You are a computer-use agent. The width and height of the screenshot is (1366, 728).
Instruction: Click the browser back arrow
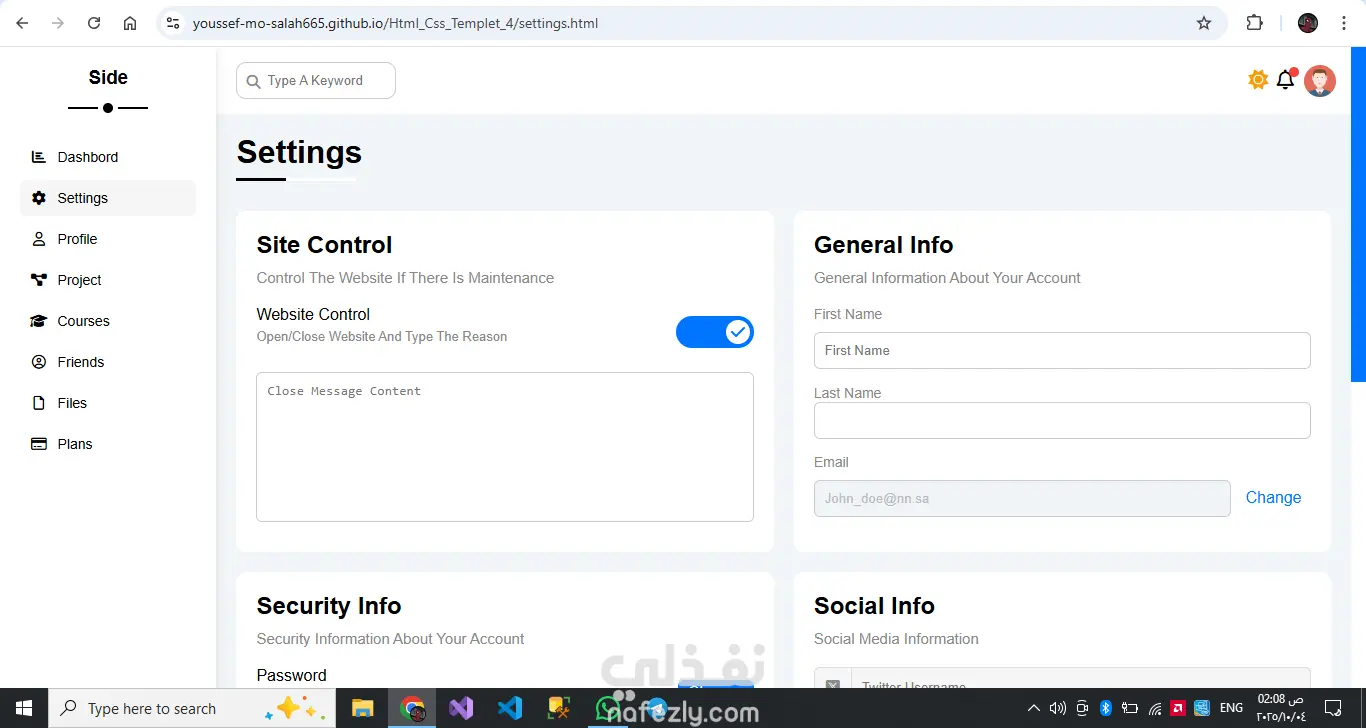(x=22, y=23)
